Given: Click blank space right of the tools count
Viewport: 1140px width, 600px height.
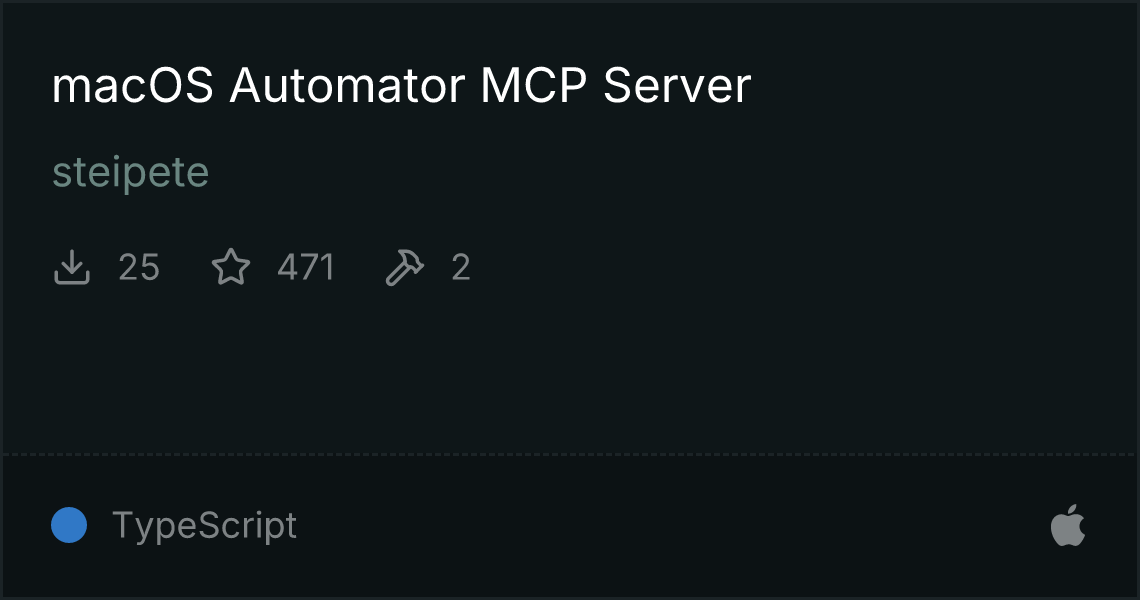Looking at the screenshot, I should point(800,267).
